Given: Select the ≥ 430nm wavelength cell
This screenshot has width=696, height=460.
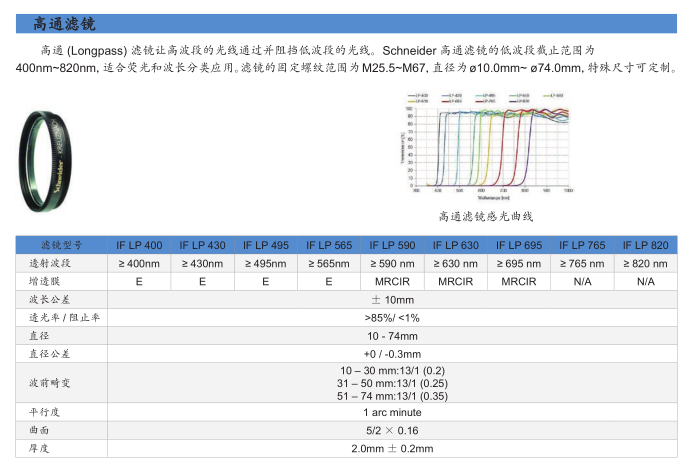Looking at the screenshot, I should pyautogui.click(x=202, y=263).
